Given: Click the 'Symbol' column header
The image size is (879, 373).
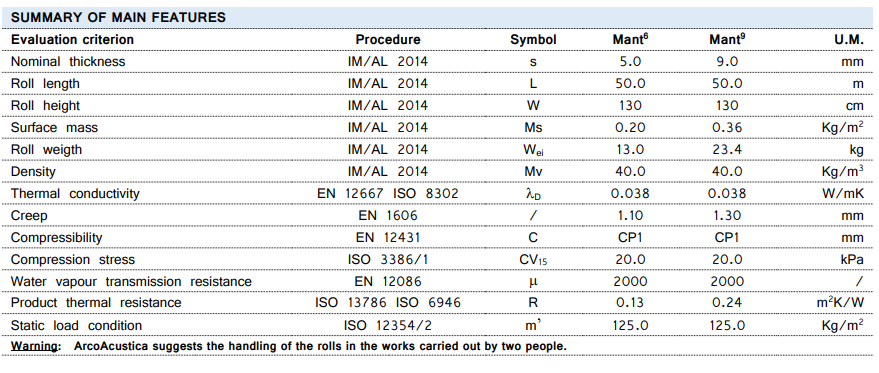Looking at the screenshot, I should click(533, 40).
